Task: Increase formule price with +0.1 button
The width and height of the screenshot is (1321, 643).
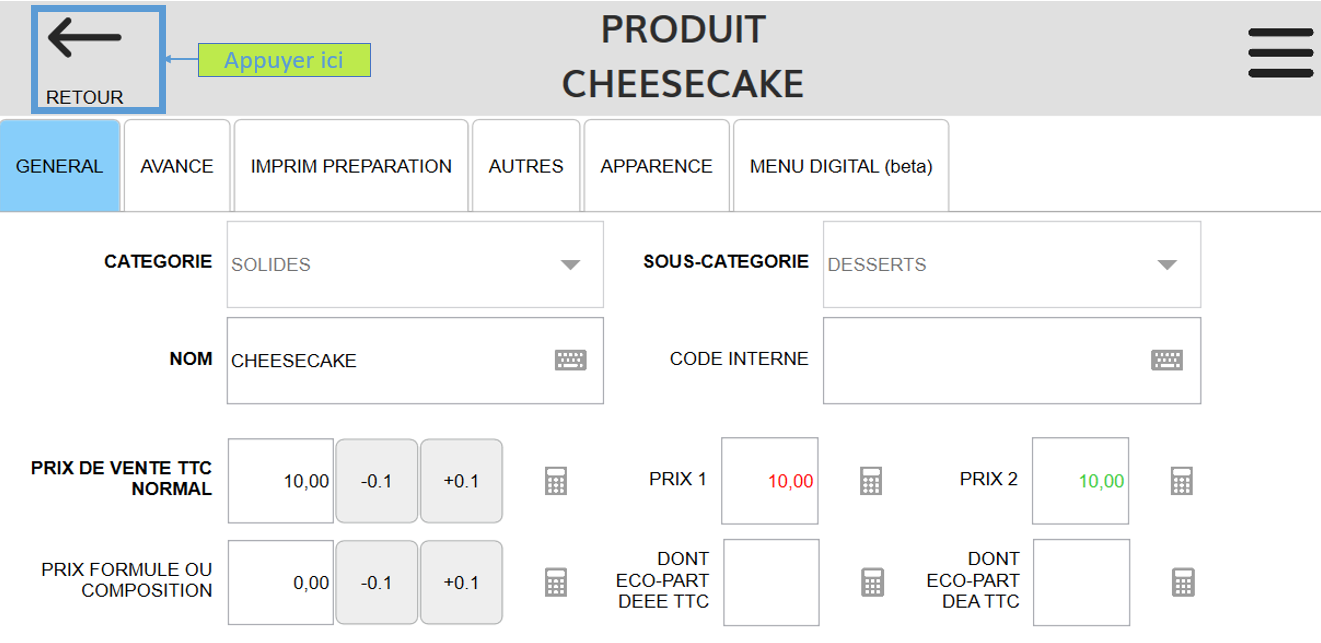Action: (461, 582)
